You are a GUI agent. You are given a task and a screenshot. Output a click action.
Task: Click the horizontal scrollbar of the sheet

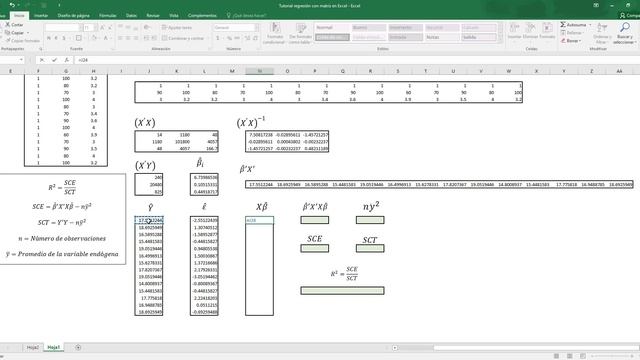coord(516,347)
